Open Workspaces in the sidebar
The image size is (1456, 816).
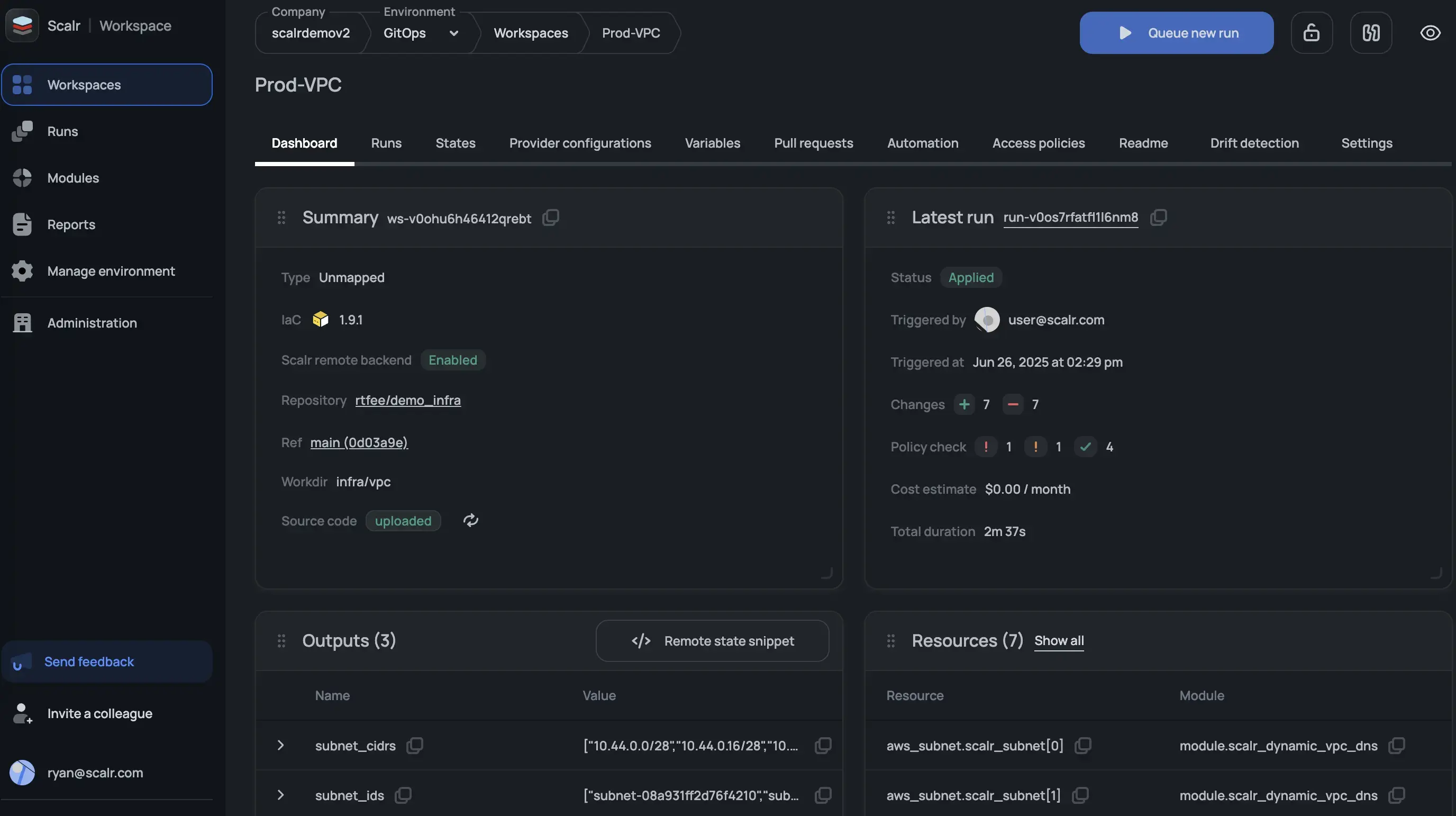pyautogui.click(x=107, y=85)
